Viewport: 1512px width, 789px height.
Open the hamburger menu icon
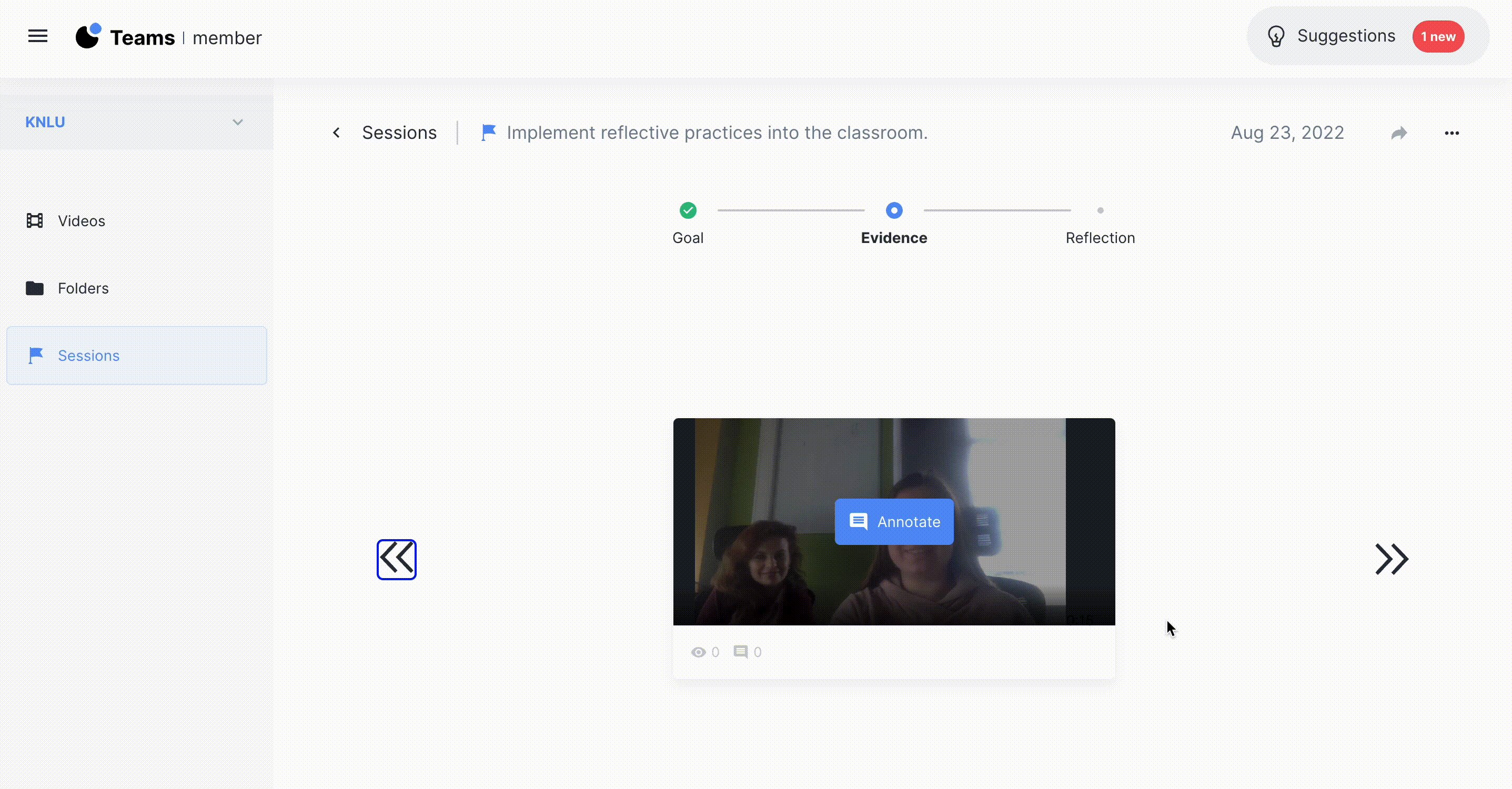coord(37,36)
